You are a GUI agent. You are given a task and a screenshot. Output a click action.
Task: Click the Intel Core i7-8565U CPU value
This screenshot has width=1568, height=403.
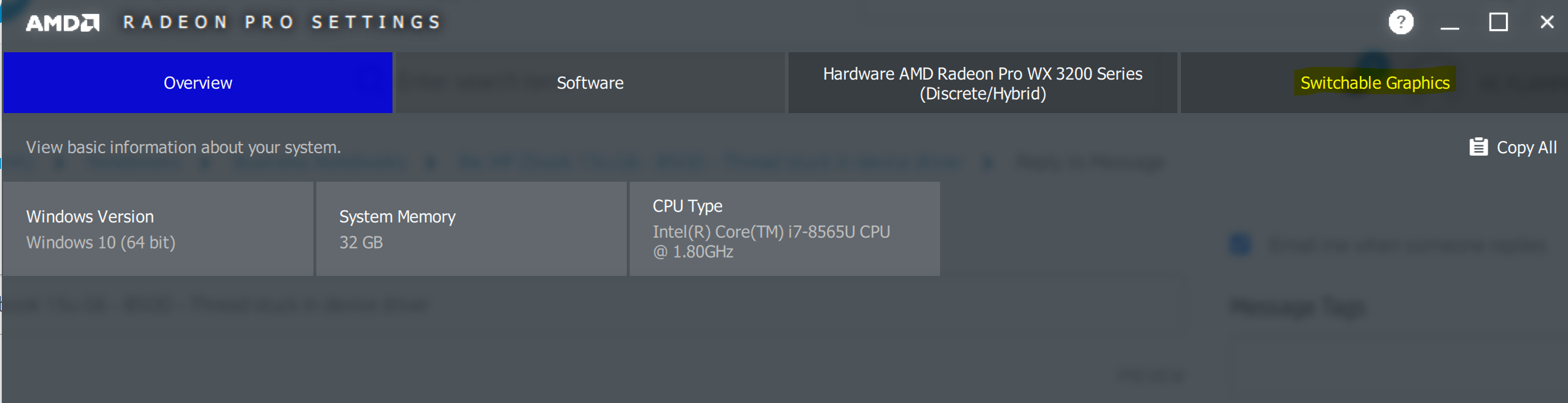point(770,241)
